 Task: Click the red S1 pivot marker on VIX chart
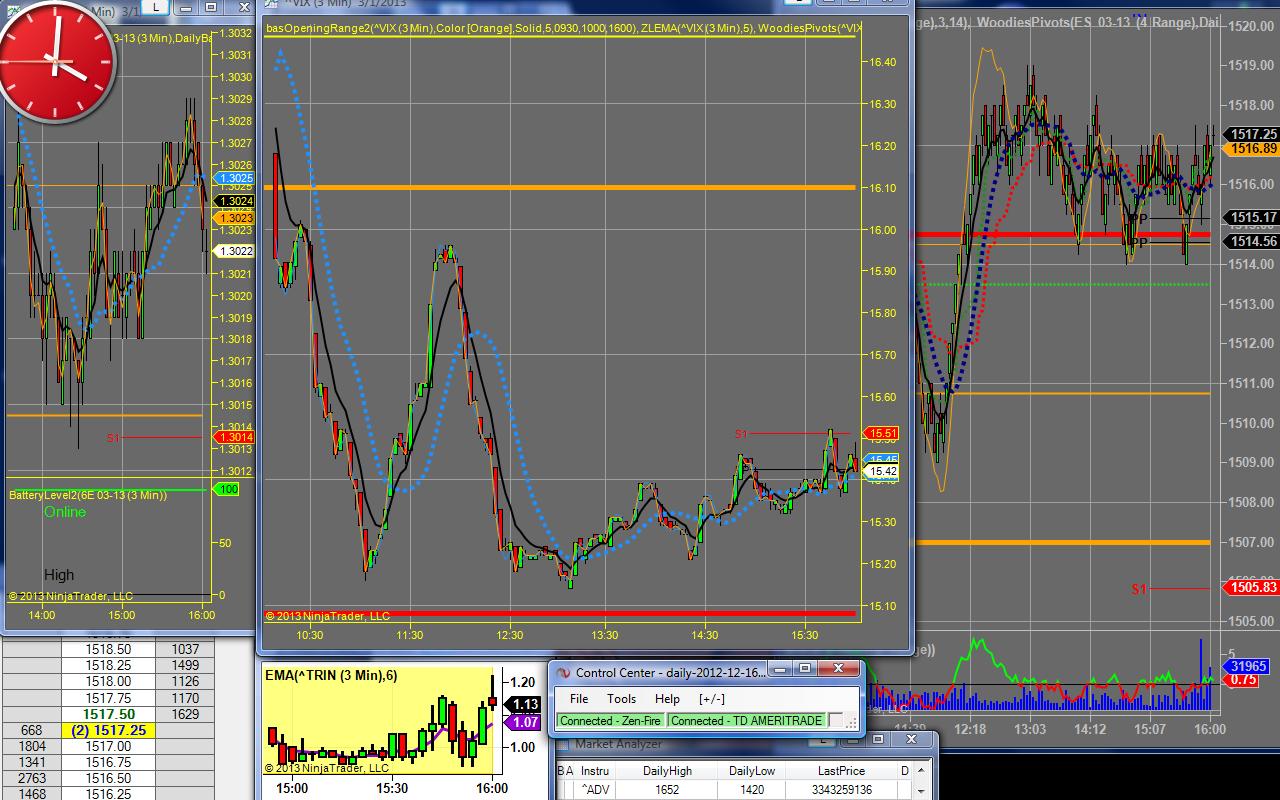click(741, 434)
